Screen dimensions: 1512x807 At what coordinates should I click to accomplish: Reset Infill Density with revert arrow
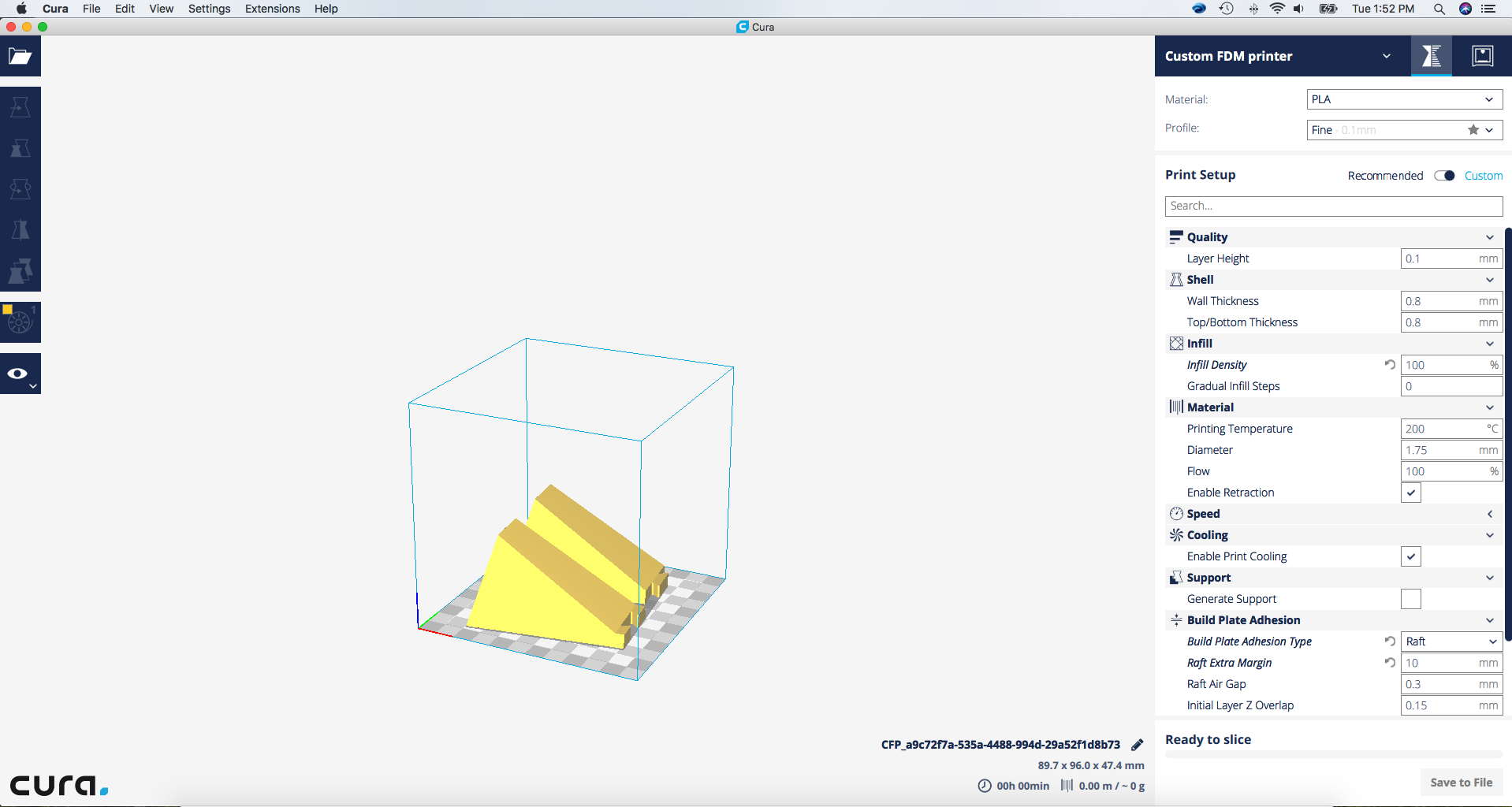tap(1390, 364)
